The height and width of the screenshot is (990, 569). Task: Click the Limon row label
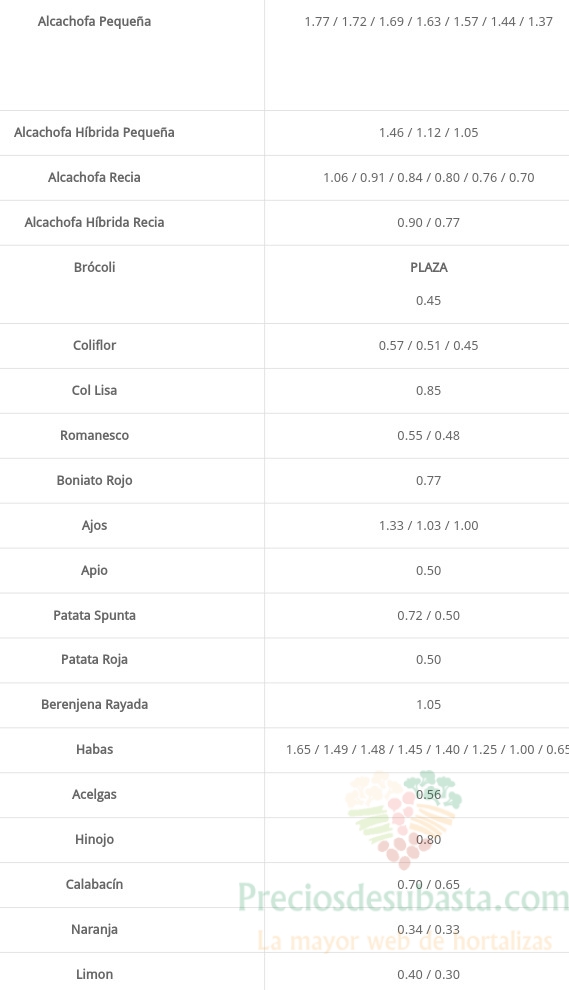(x=94, y=974)
